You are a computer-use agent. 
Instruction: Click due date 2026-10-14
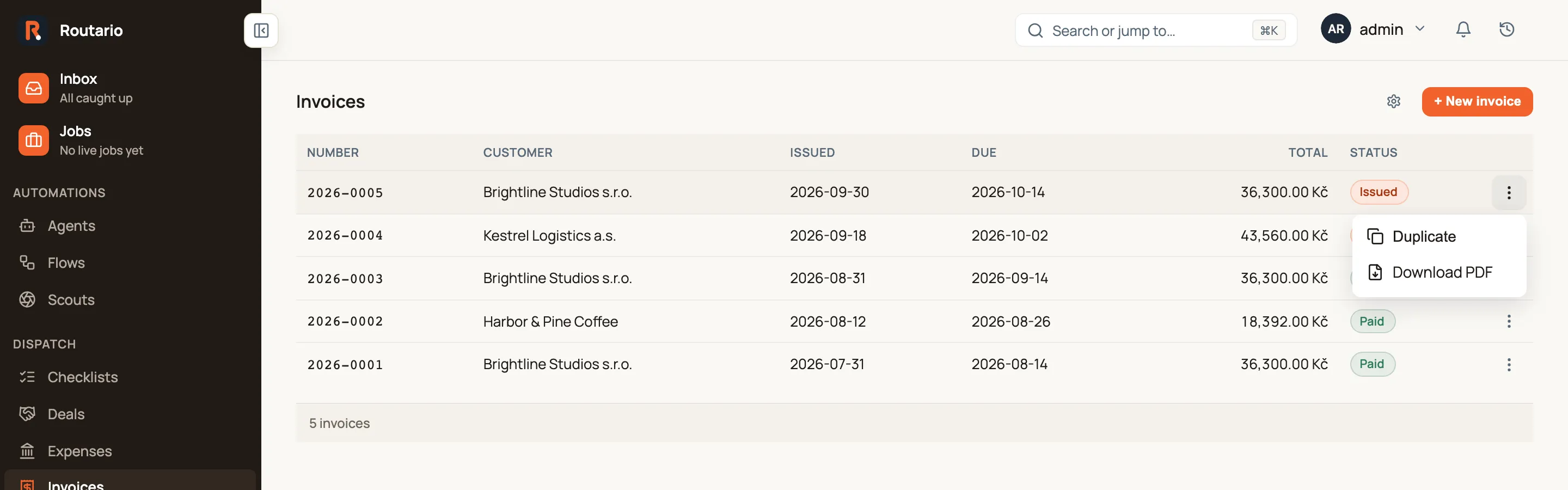pyautogui.click(x=1007, y=192)
